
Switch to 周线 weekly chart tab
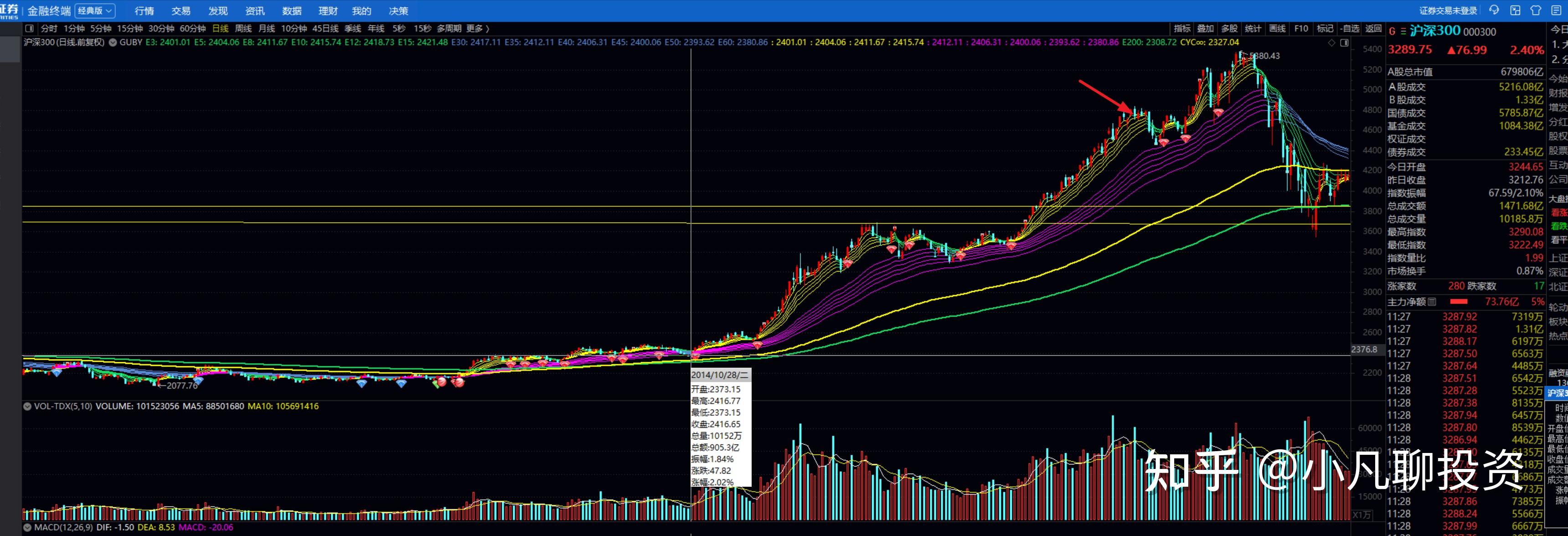243,29
